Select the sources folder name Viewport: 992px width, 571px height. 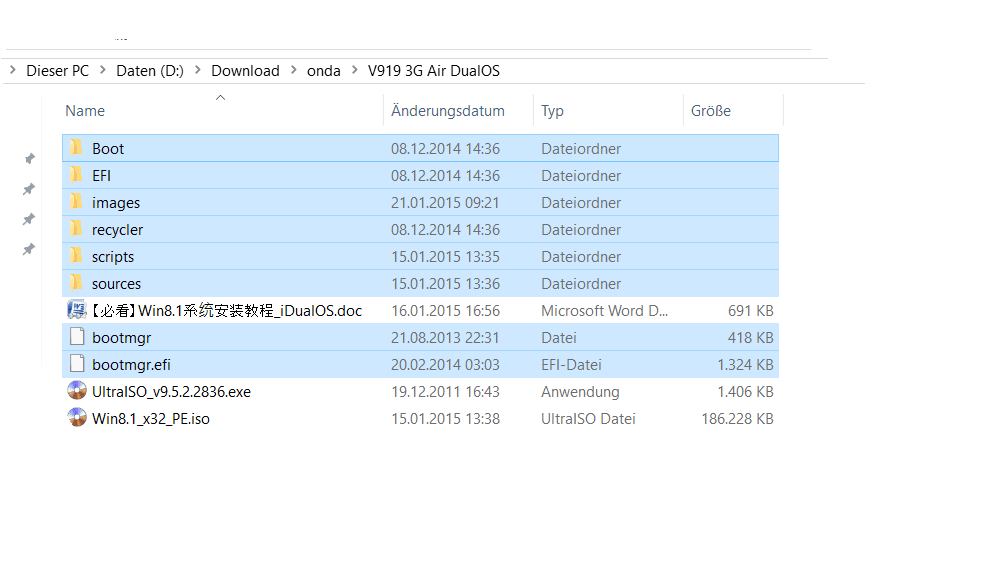pyautogui.click(x=116, y=284)
